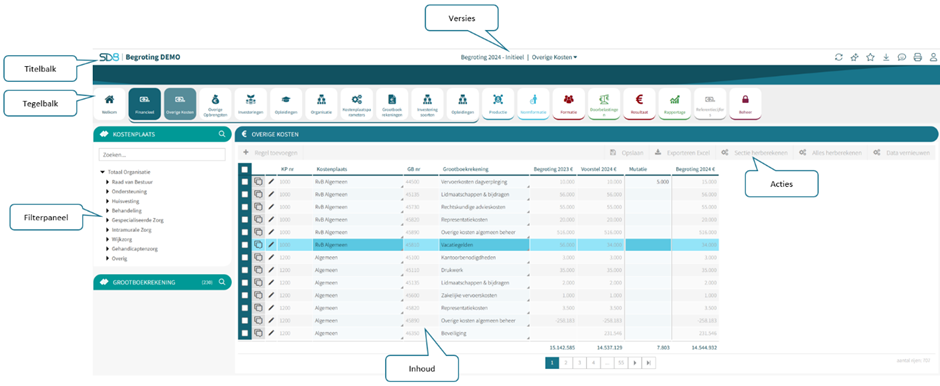The height and width of the screenshot is (386, 940).
Task: Open the user profile icon
Action: coord(933,57)
